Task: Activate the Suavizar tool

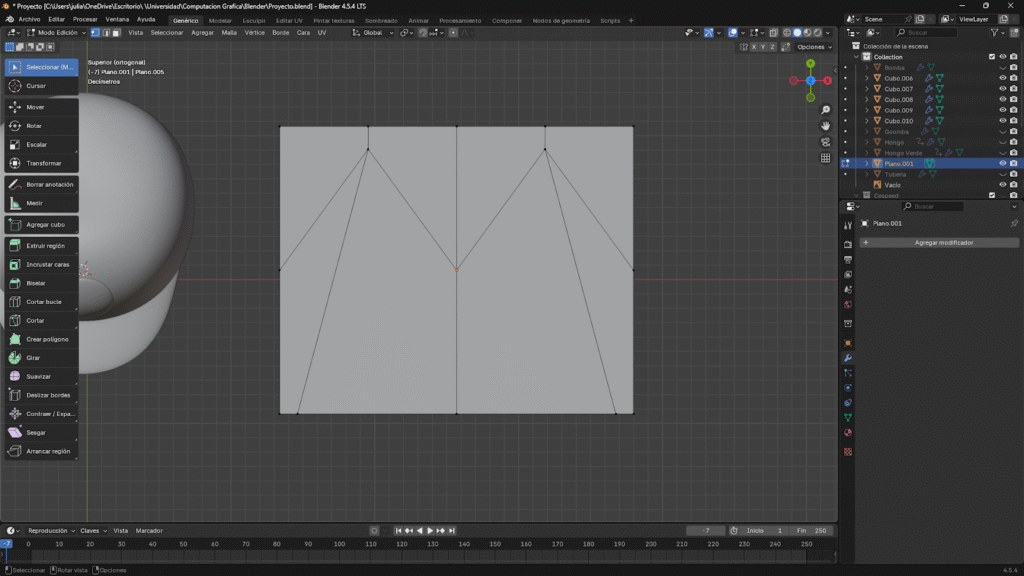Action: pyautogui.click(x=41, y=376)
